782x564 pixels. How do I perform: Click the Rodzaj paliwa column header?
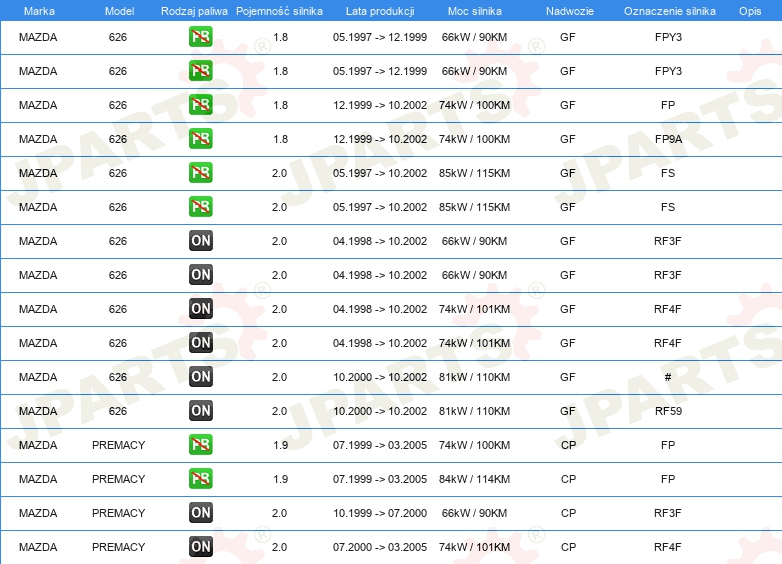[x=194, y=11]
